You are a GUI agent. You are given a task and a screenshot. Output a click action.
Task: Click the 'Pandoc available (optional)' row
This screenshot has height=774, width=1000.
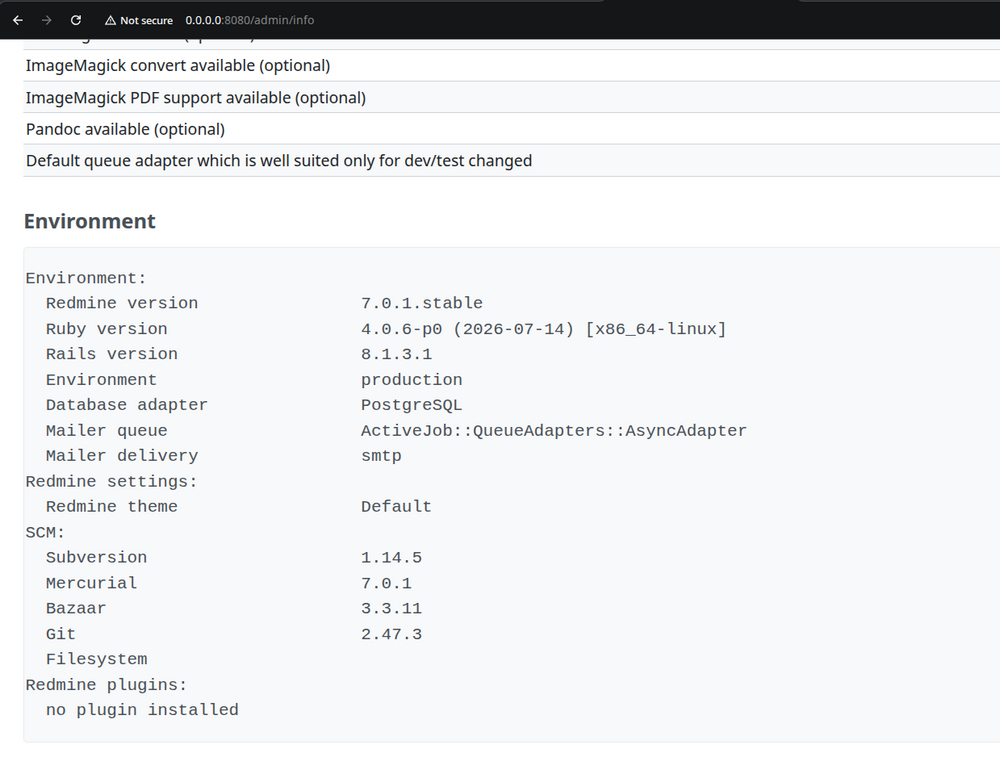tap(511, 129)
